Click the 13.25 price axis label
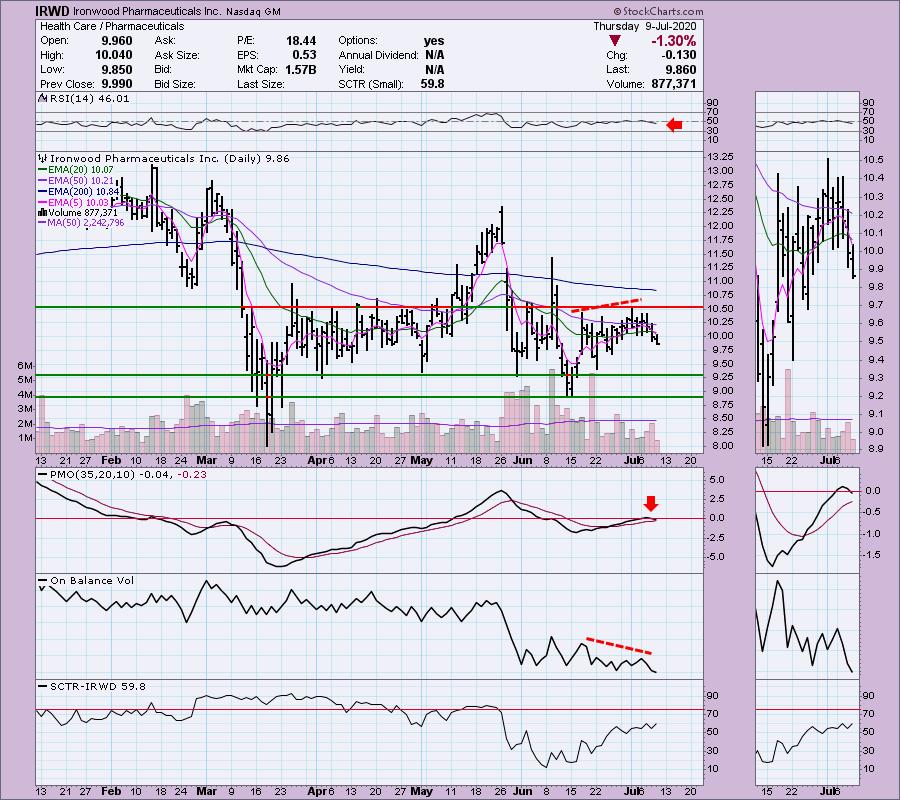Image resolution: width=900 pixels, height=800 pixels. pyautogui.click(x=720, y=157)
